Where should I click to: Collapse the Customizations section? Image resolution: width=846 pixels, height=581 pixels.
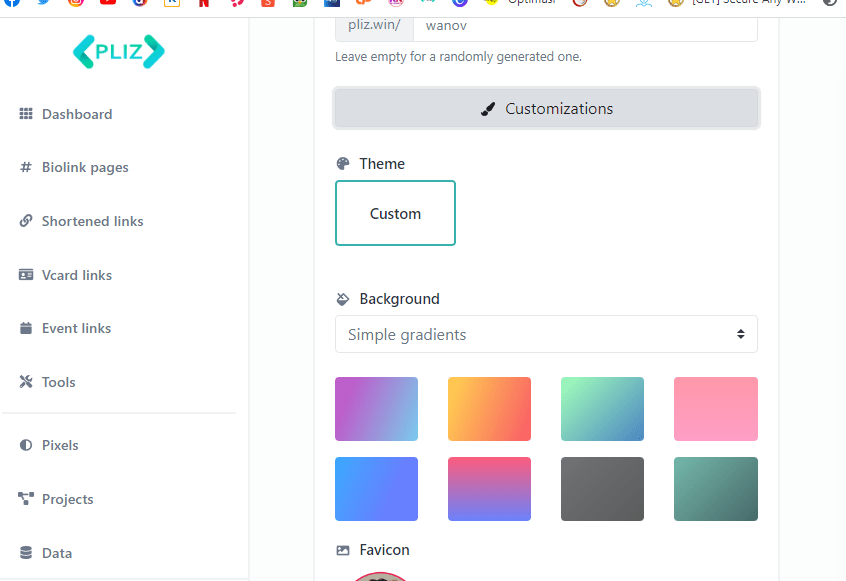[546, 109]
